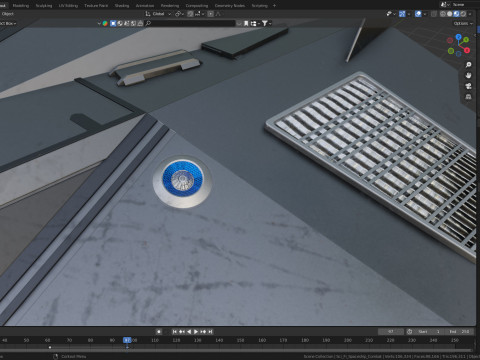Screen dimensions: 480x360
Task: Switch to the Sculpting workspace tab
Action: (x=44, y=6)
